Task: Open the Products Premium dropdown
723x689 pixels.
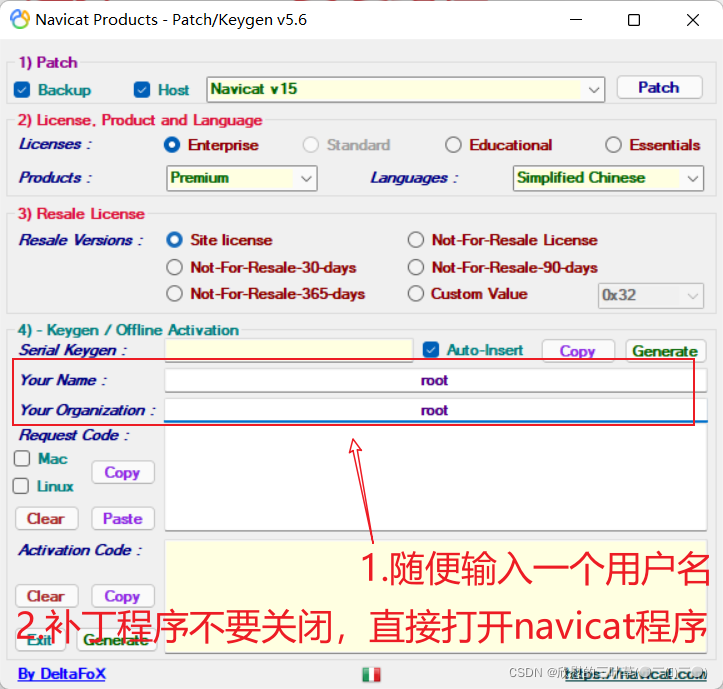Action: point(242,178)
